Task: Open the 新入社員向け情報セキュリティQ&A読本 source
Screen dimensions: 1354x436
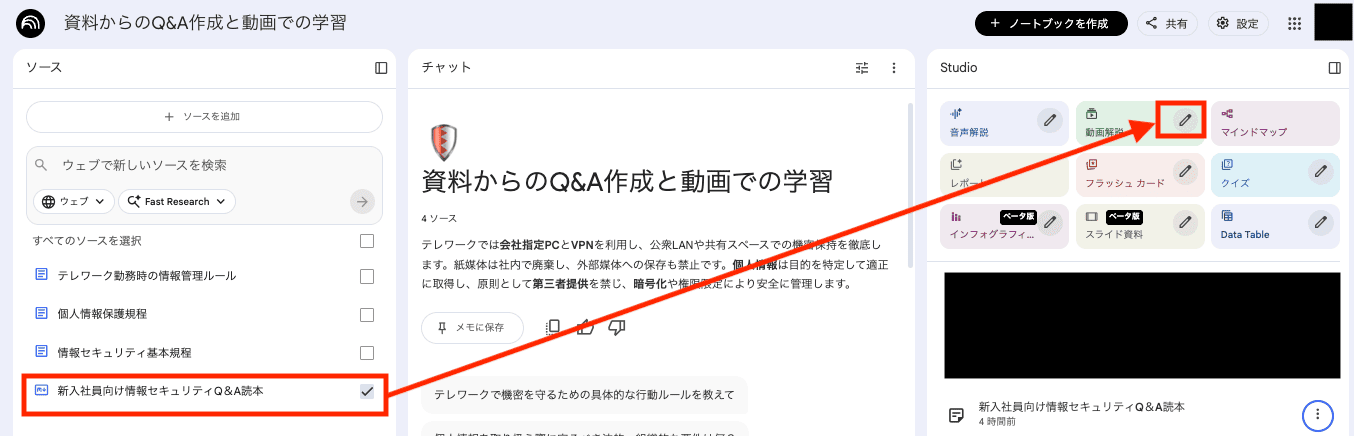Action: pos(161,390)
